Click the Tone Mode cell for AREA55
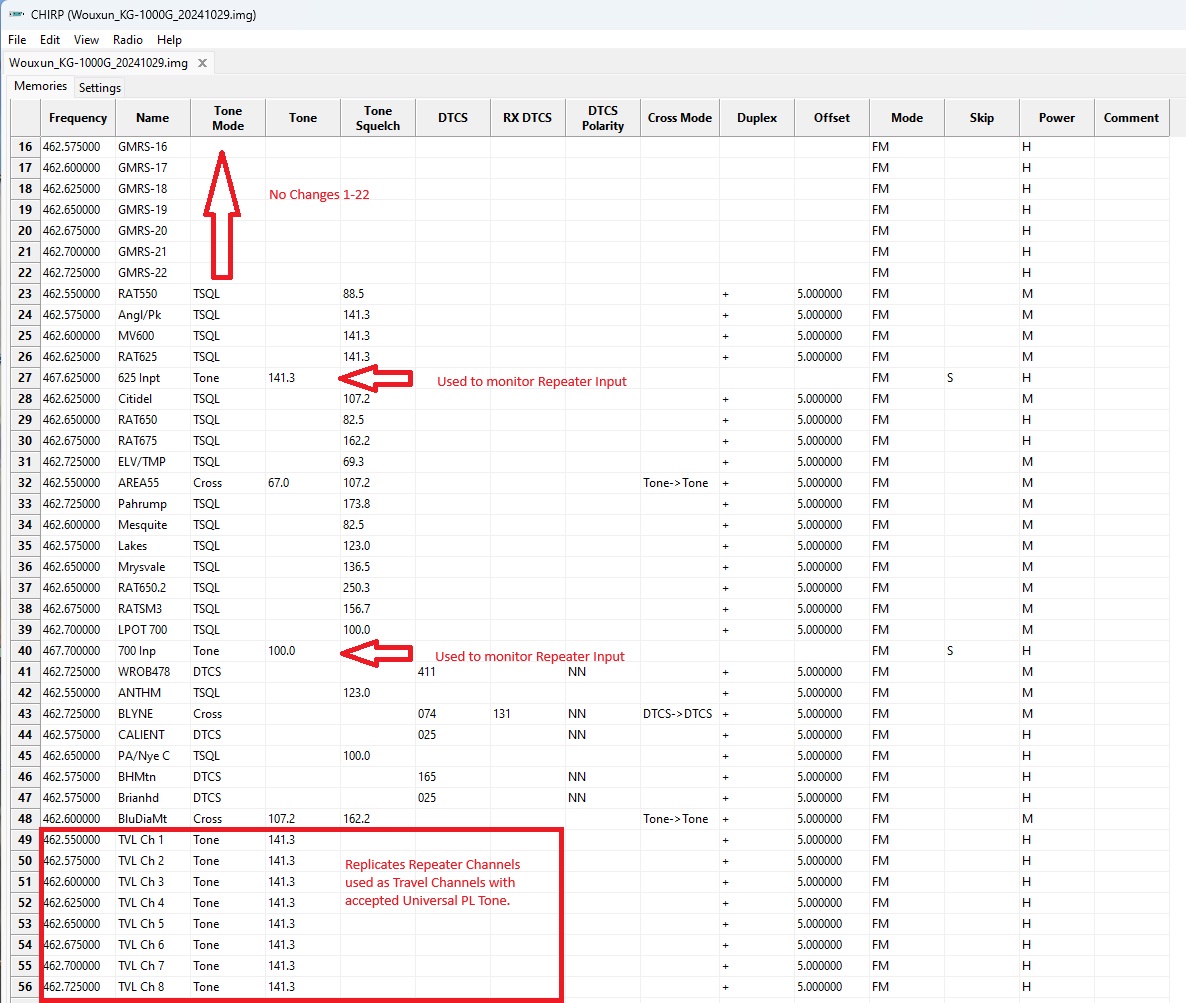 [227, 483]
